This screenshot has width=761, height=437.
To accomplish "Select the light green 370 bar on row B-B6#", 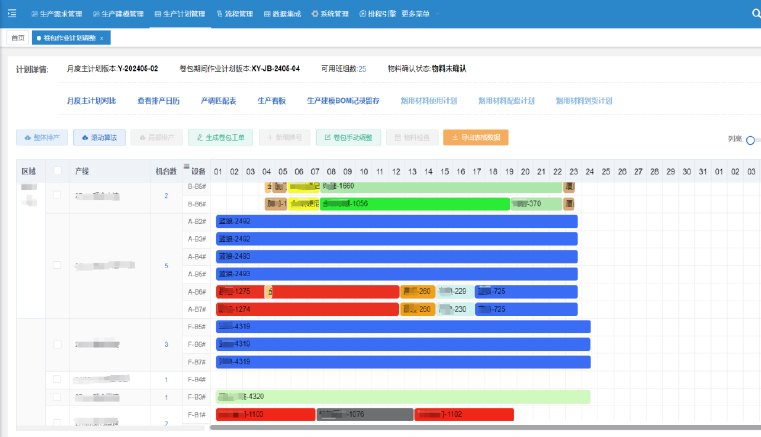I will pyautogui.click(x=536, y=204).
